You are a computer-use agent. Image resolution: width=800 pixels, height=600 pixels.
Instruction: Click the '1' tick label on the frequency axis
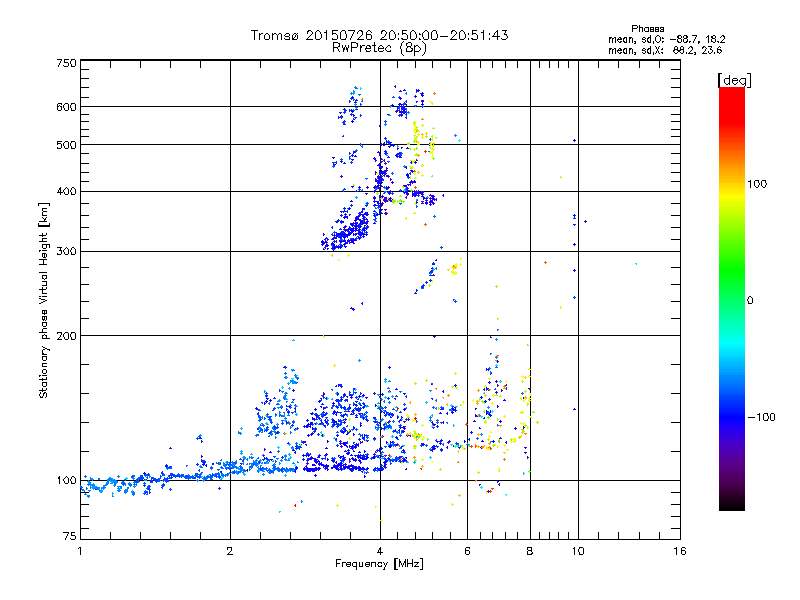80,551
